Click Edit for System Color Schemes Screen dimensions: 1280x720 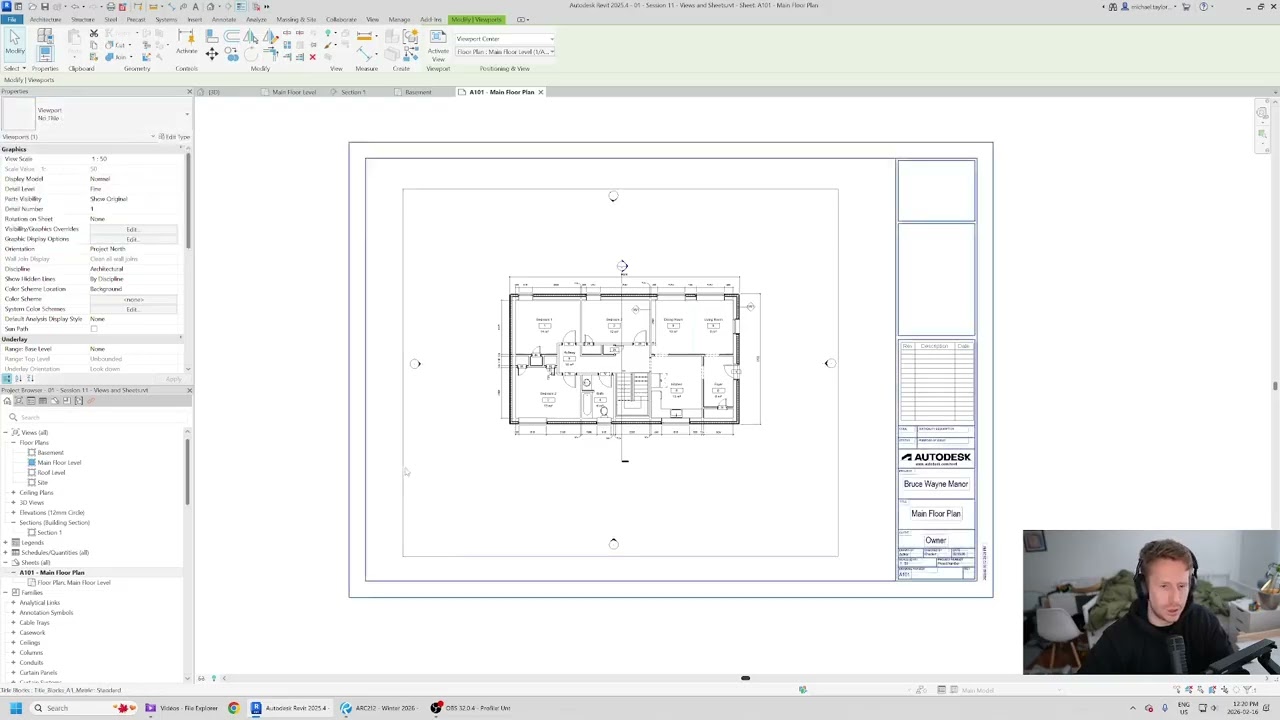pyautogui.click(x=132, y=309)
